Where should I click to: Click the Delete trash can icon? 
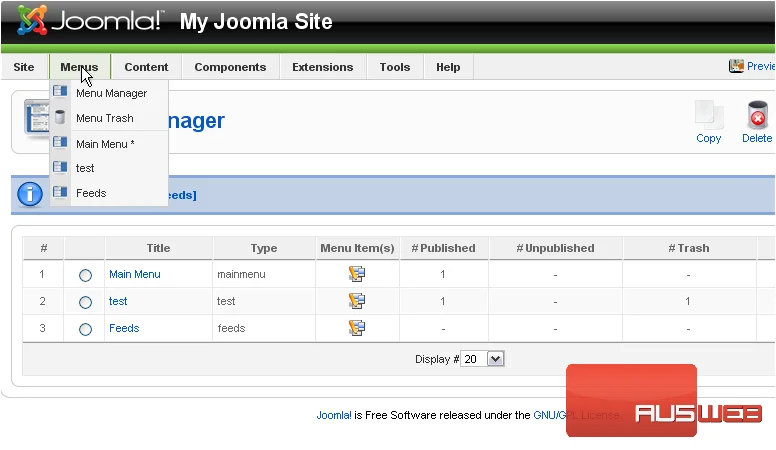(757, 115)
